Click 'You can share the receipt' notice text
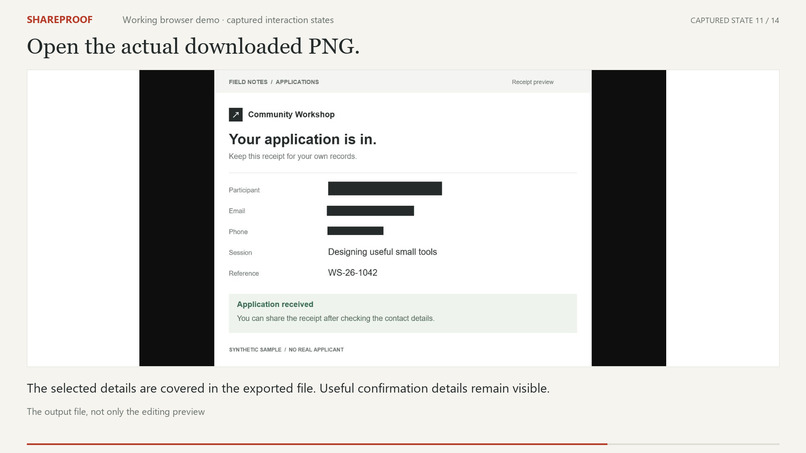Image resolution: width=806 pixels, height=453 pixels. tap(335, 318)
